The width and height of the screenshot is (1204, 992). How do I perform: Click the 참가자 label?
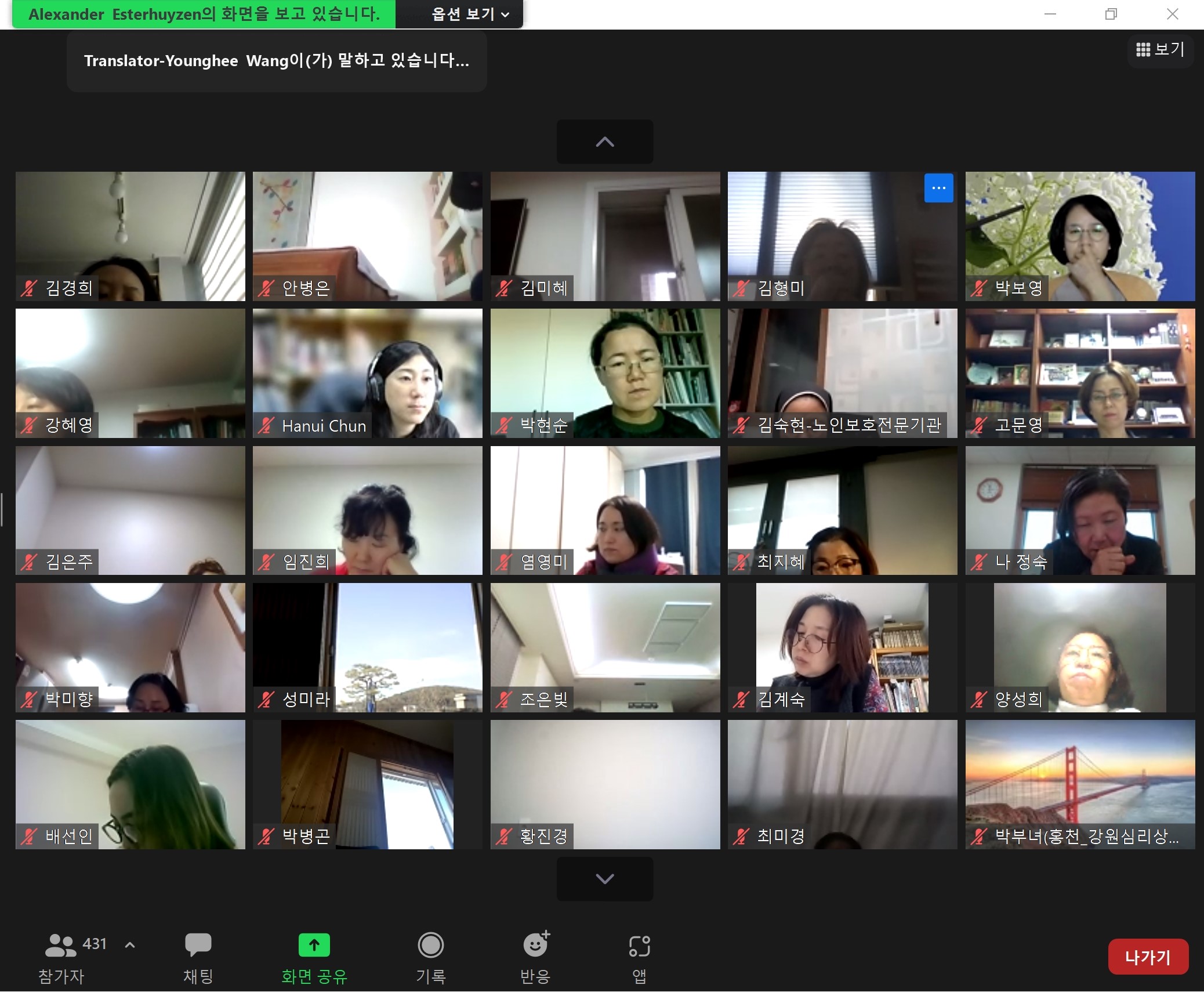click(61, 976)
